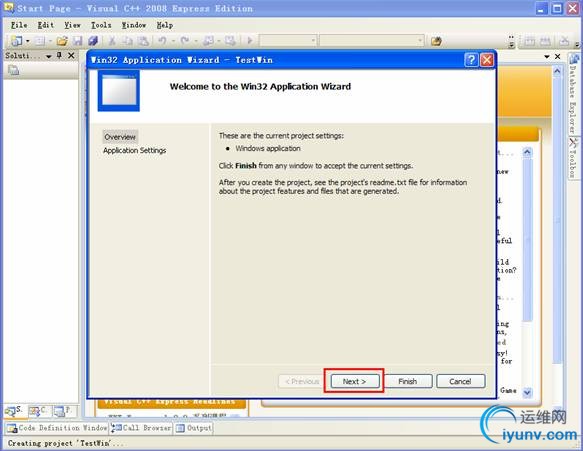This screenshot has height=451, width=583.
Task: Click the Start Debugging play icon
Action: click(x=250, y=41)
